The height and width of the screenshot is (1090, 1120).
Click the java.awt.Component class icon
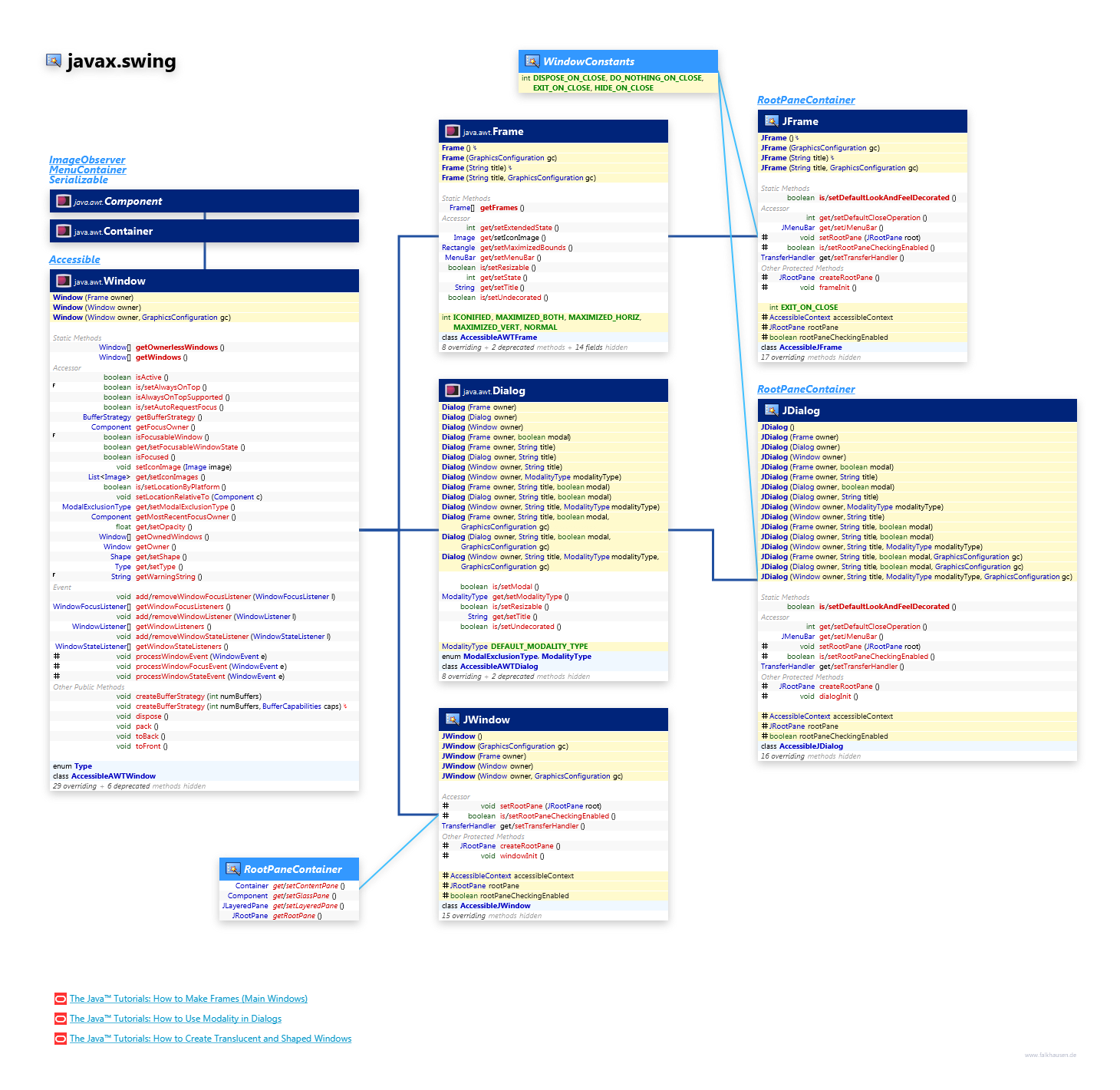point(64,201)
